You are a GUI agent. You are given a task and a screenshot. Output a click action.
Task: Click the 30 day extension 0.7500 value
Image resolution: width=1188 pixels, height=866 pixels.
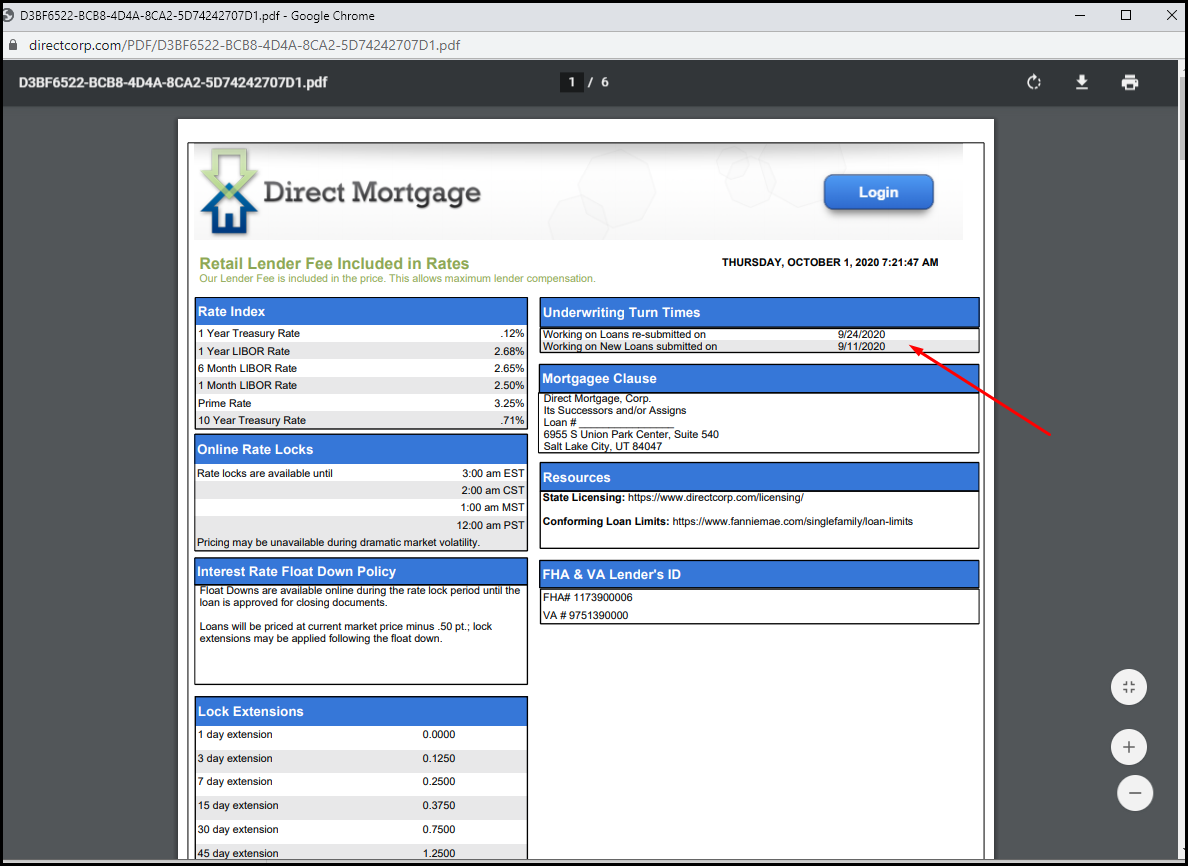(x=439, y=830)
